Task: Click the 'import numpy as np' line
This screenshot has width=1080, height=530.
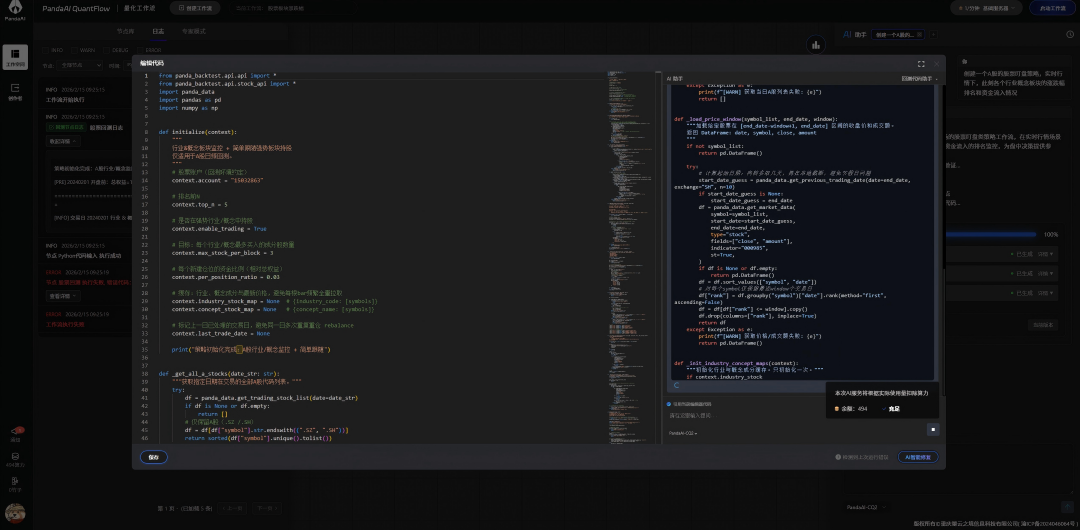Action: (x=188, y=108)
